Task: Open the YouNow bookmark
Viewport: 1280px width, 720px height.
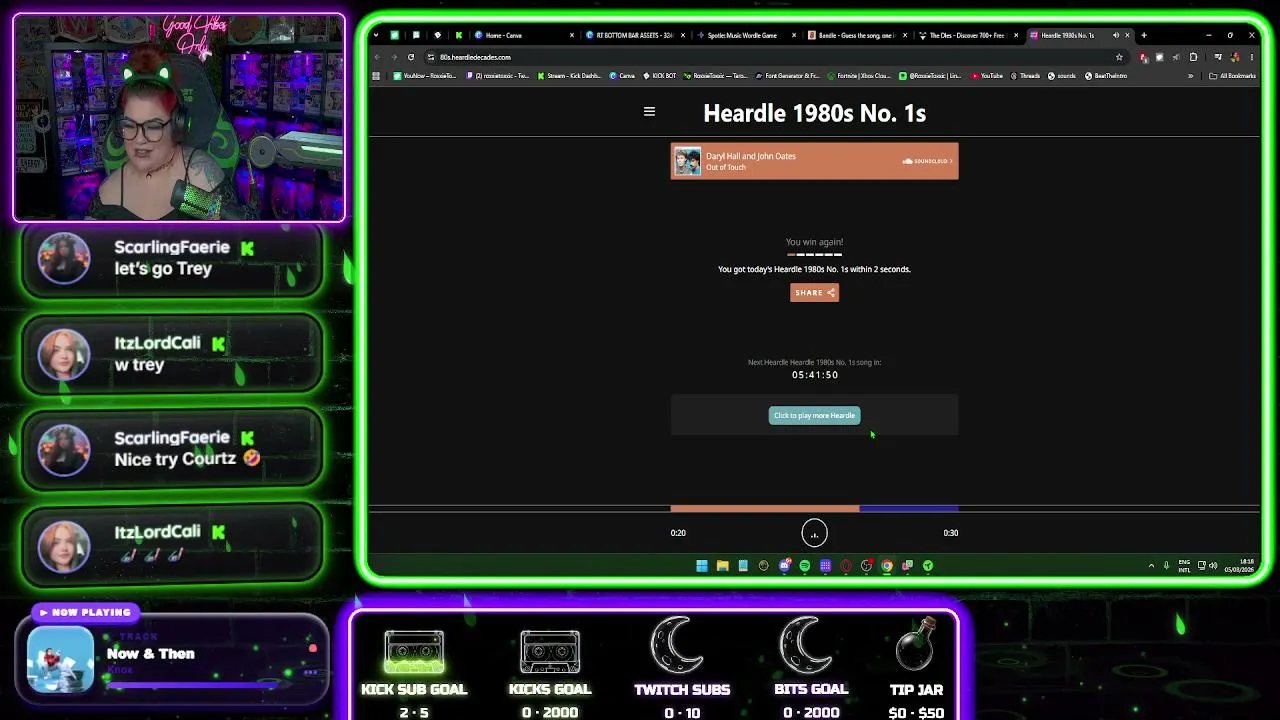Action: click(425, 76)
